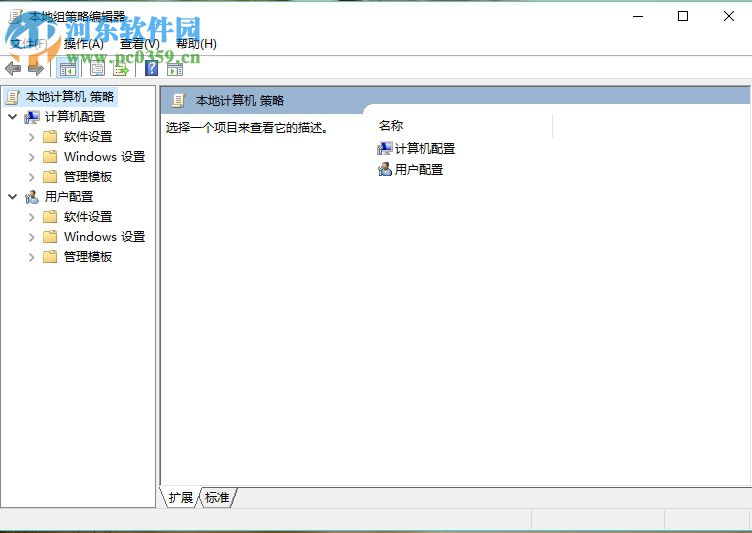Image resolution: width=752 pixels, height=533 pixels.
Task: Click 计算机配置 icon in the right list
Action: click(385, 149)
